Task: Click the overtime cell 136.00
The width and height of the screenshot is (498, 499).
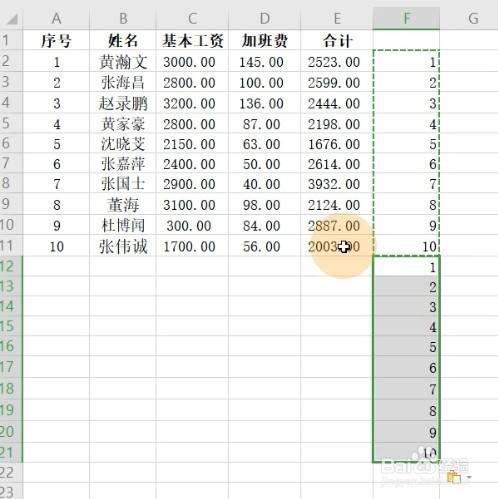Action: coord(265,103)
